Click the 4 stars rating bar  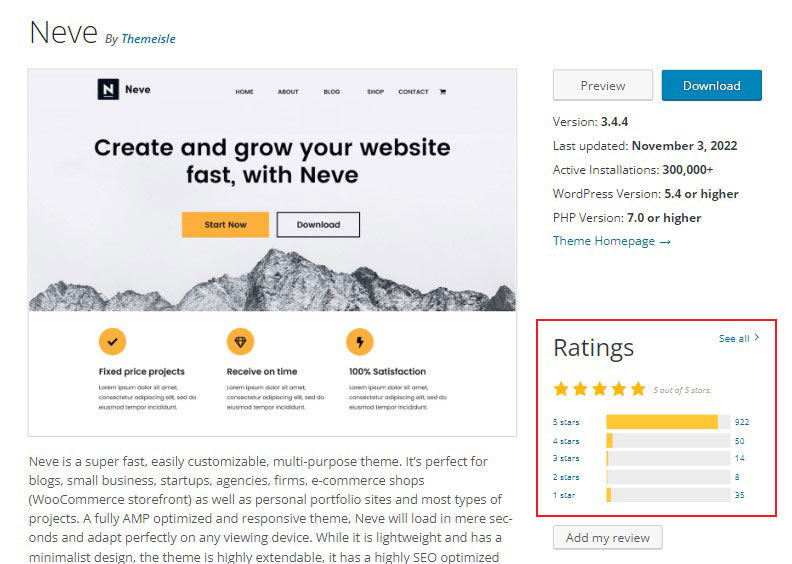pos(668,440)
